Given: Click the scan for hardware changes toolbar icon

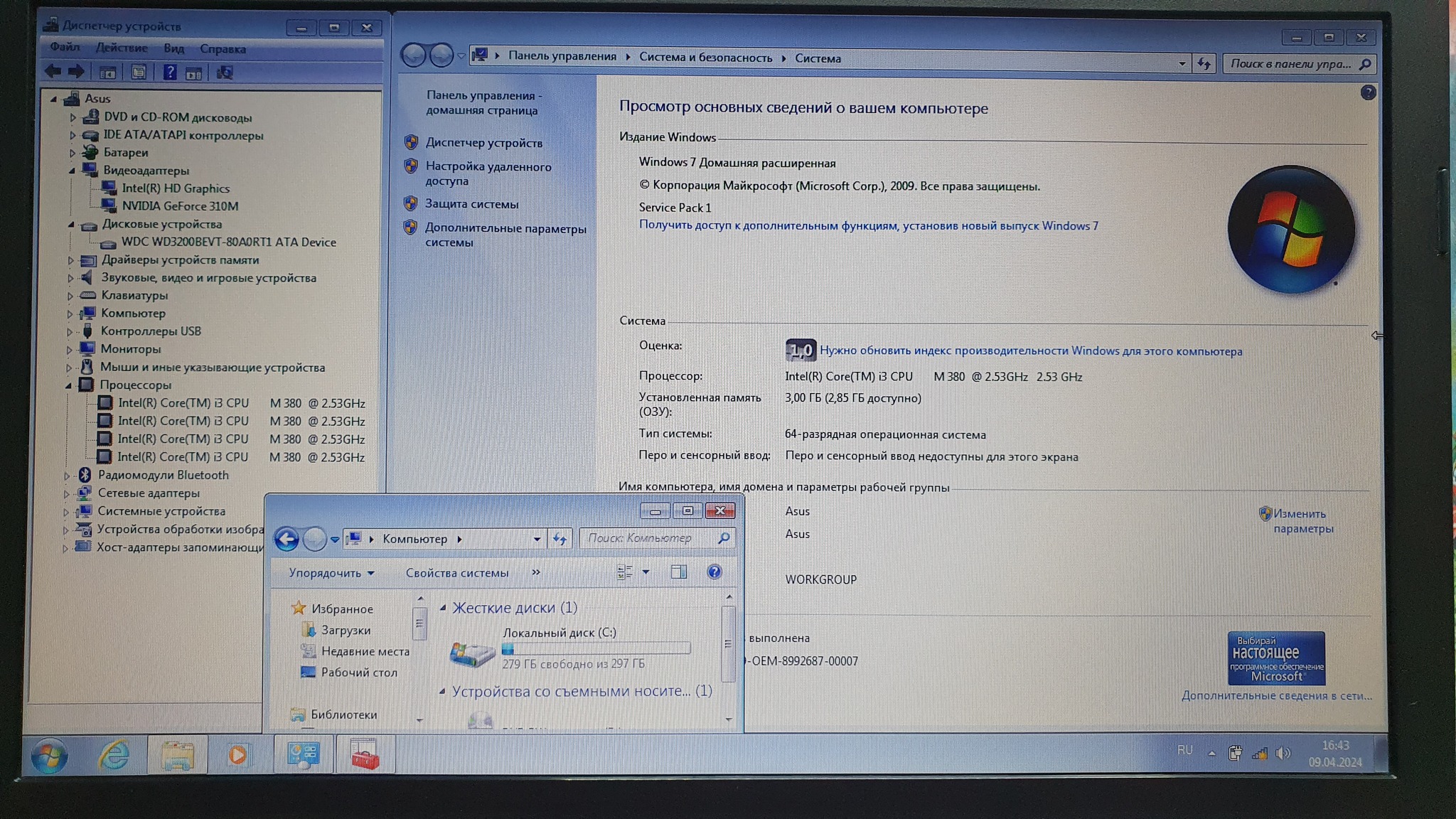Looking at the screenshot, I should click(x=225, y=73).
